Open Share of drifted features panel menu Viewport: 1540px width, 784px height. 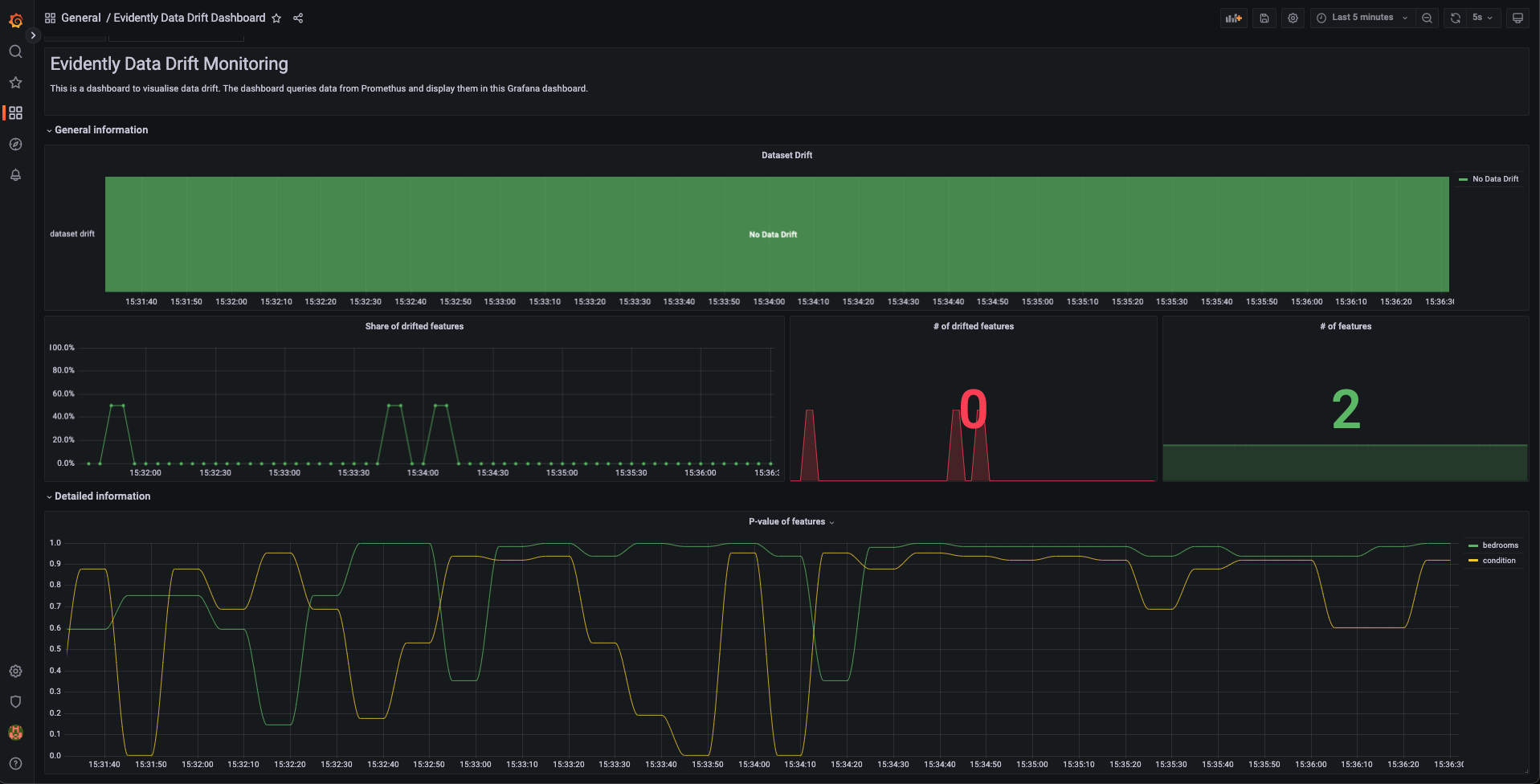click(x=415, y=326)
